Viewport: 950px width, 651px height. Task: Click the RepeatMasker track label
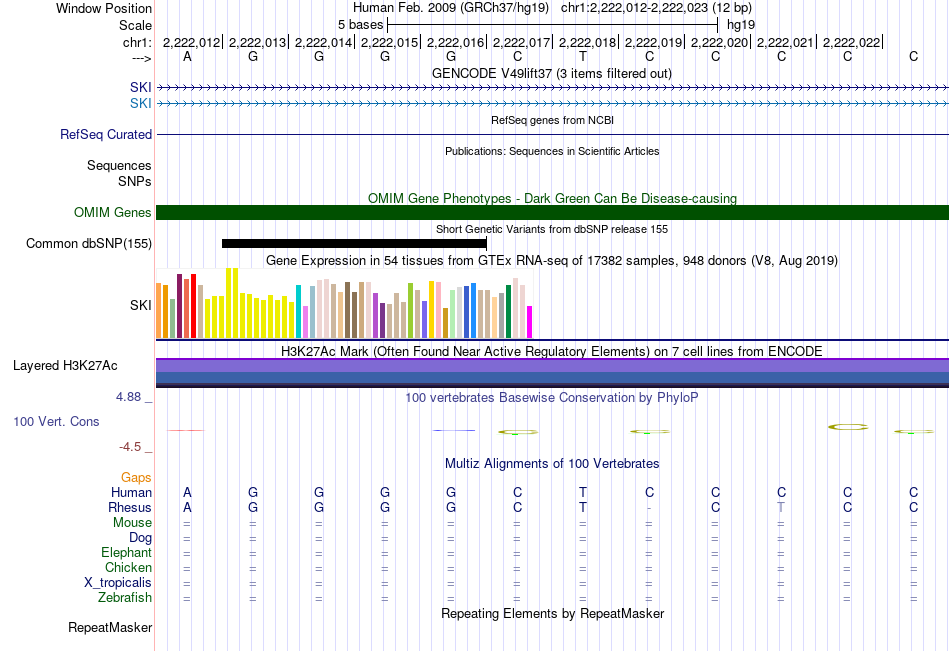point(110,627)
